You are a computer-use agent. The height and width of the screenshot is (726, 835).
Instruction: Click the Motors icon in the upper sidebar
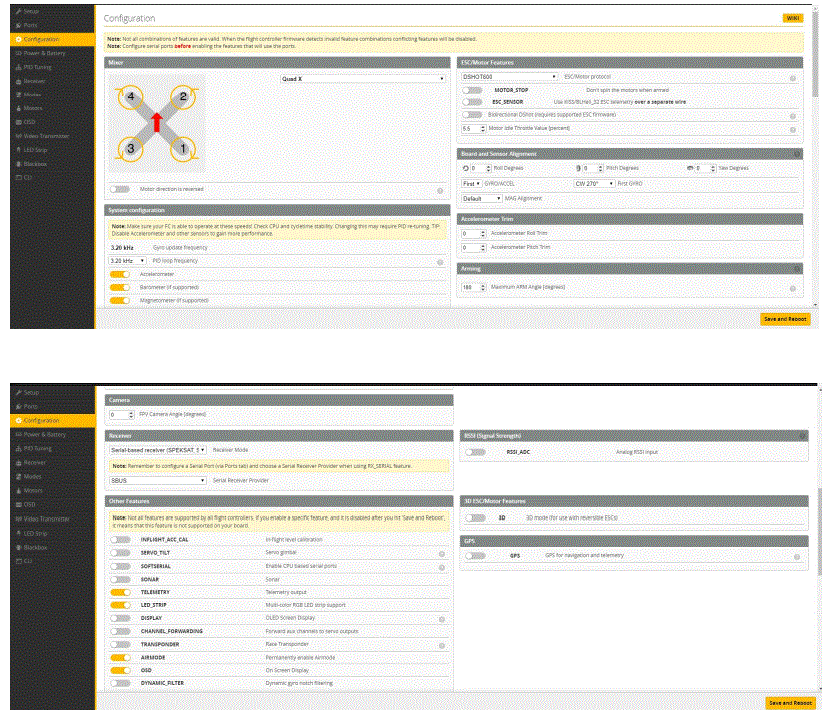coord(19,108)
